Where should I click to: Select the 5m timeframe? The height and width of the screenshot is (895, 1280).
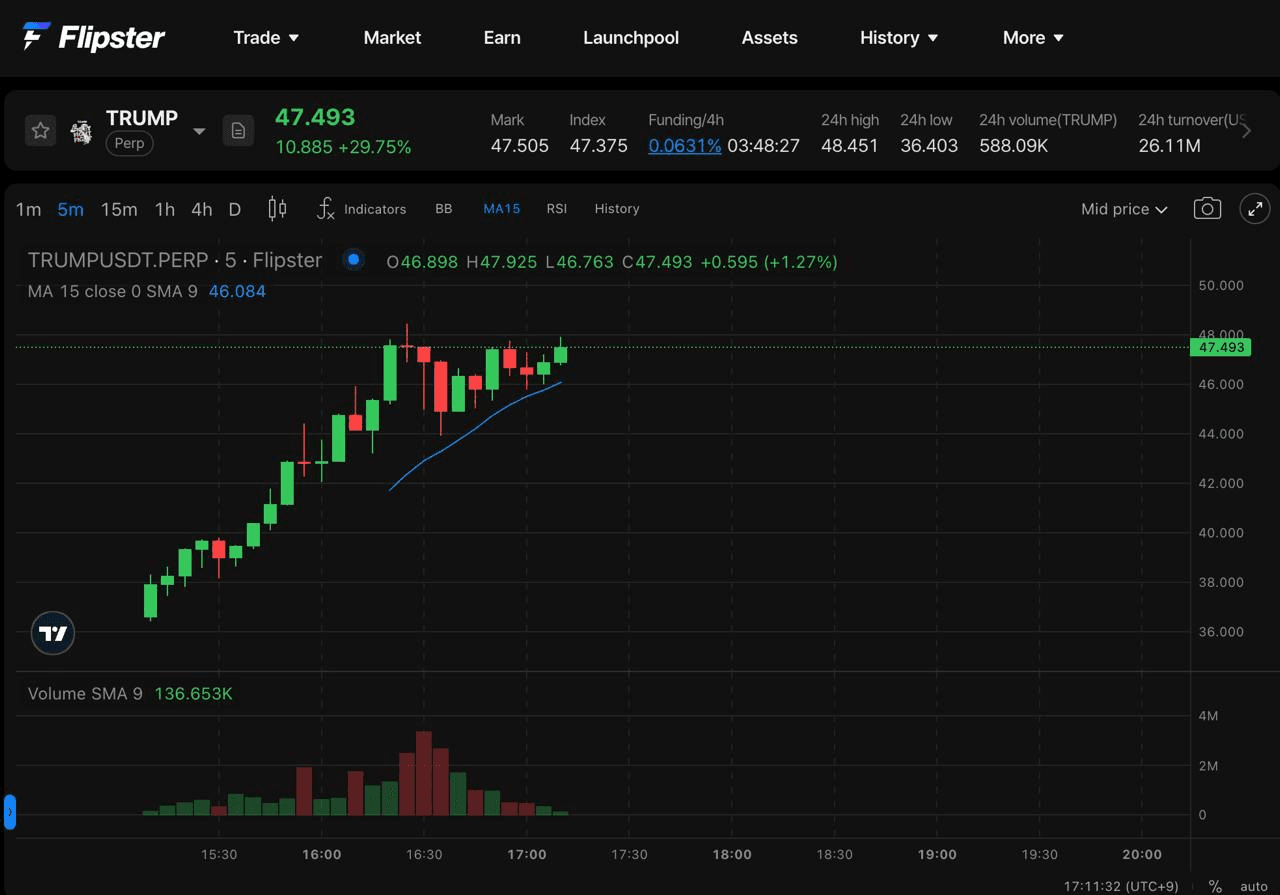pos(70,209)
